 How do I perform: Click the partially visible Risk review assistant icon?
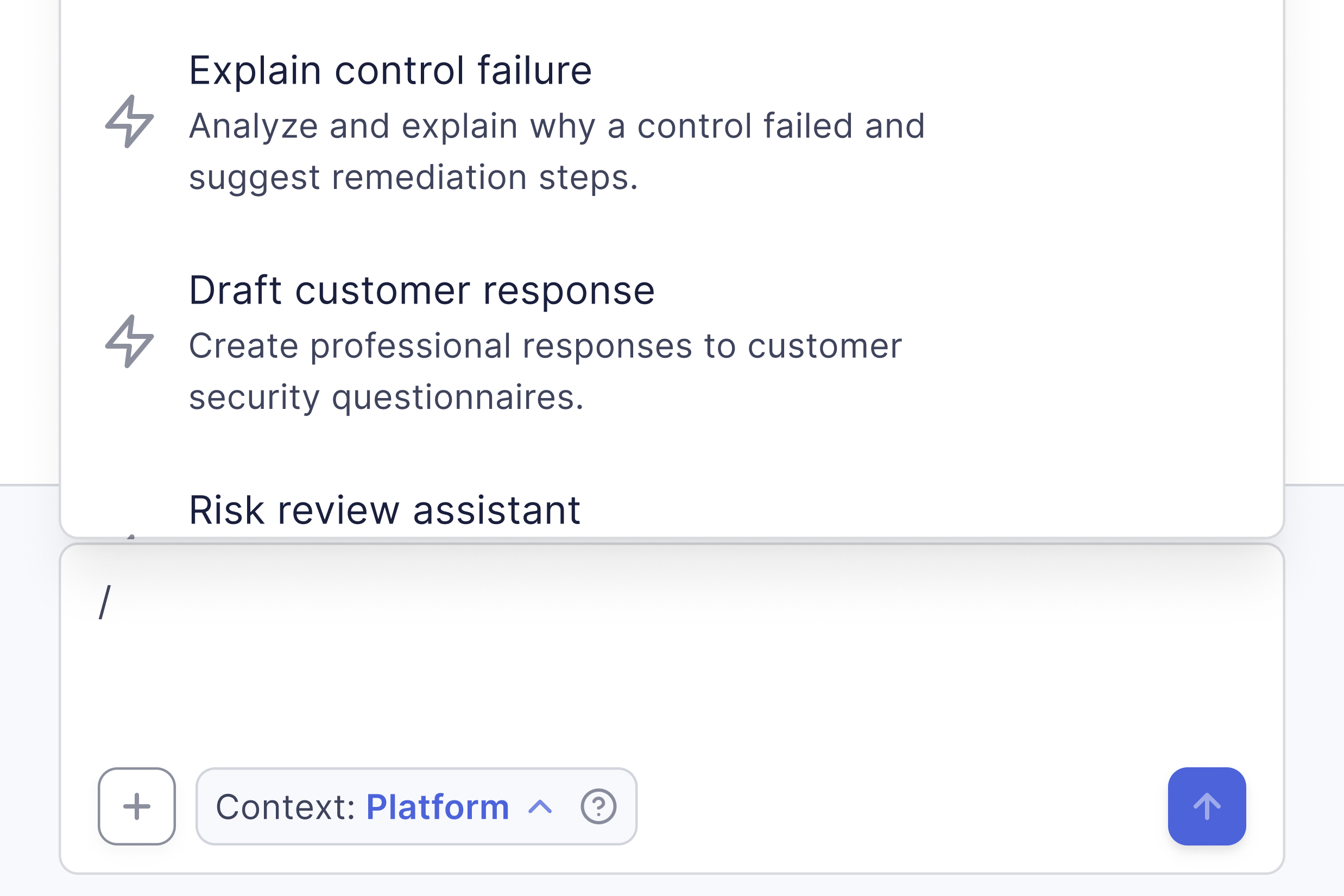pyautogui.click(x=131, y=535)
